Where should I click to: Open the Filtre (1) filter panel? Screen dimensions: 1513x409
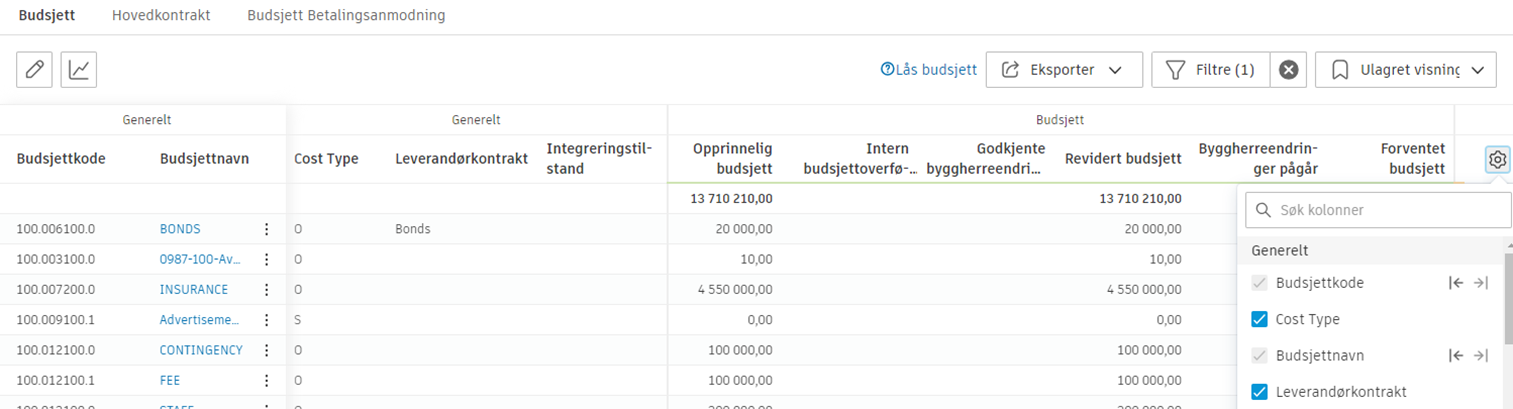click(x=1211, y=70)
